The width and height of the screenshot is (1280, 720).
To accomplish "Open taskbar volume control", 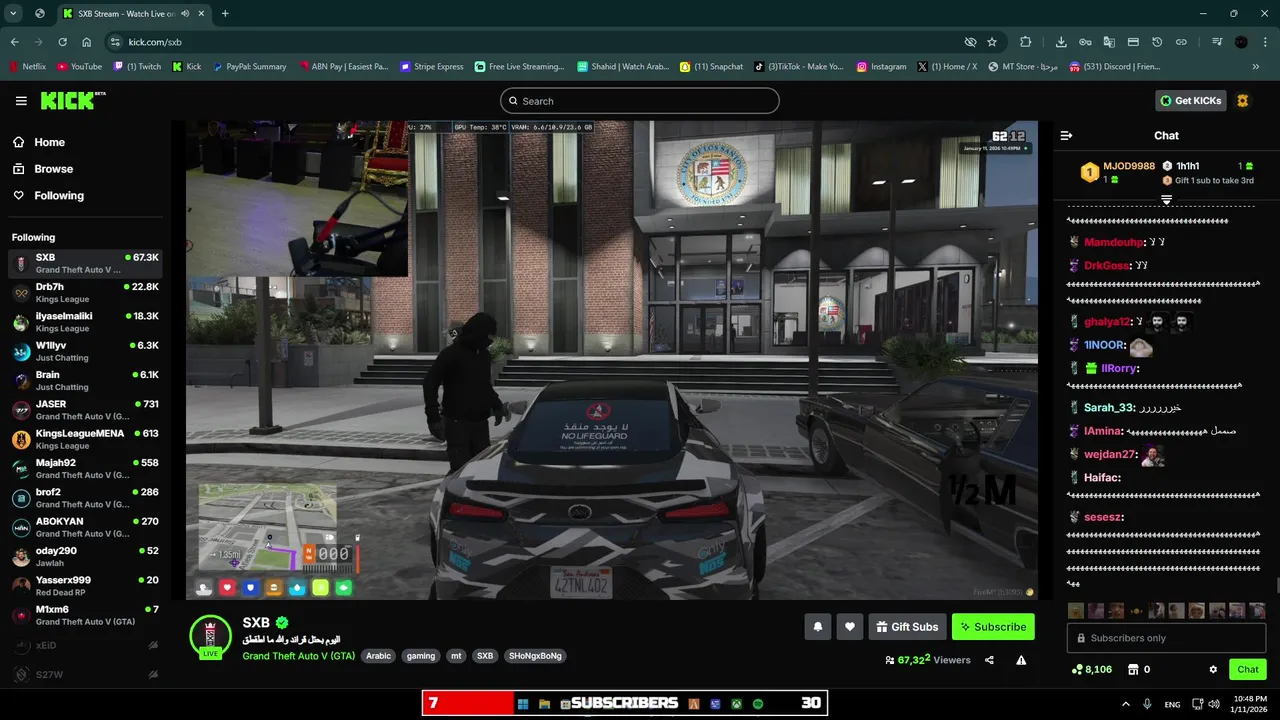I will [x=1216, y=704].
